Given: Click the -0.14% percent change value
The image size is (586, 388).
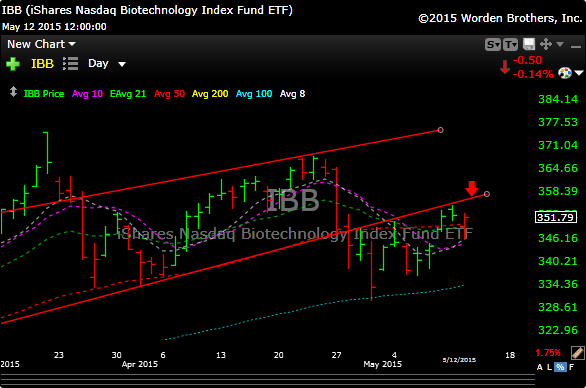Looking at the screenshot, I should tap(533, 74).
